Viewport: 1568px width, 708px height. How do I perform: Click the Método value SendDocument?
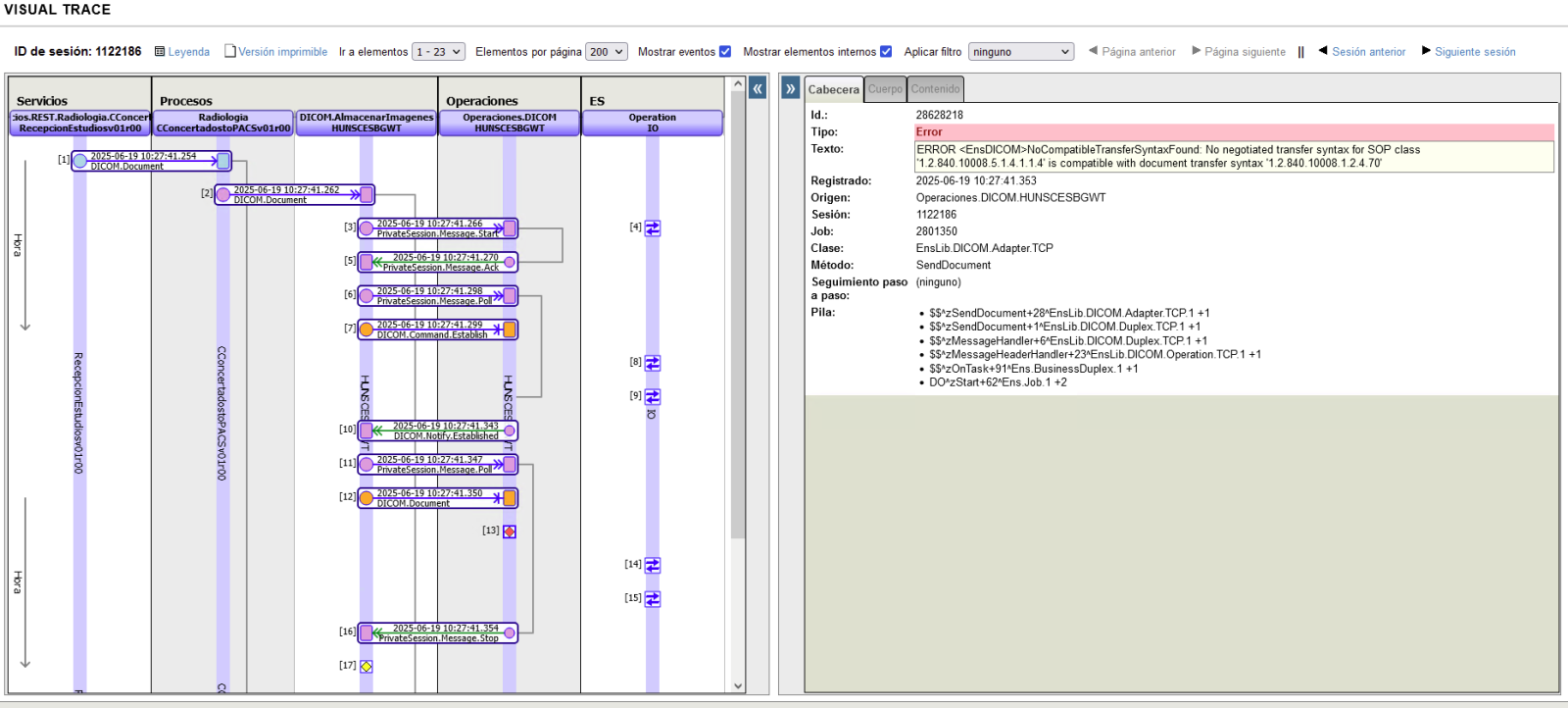(x=953, y=266)
